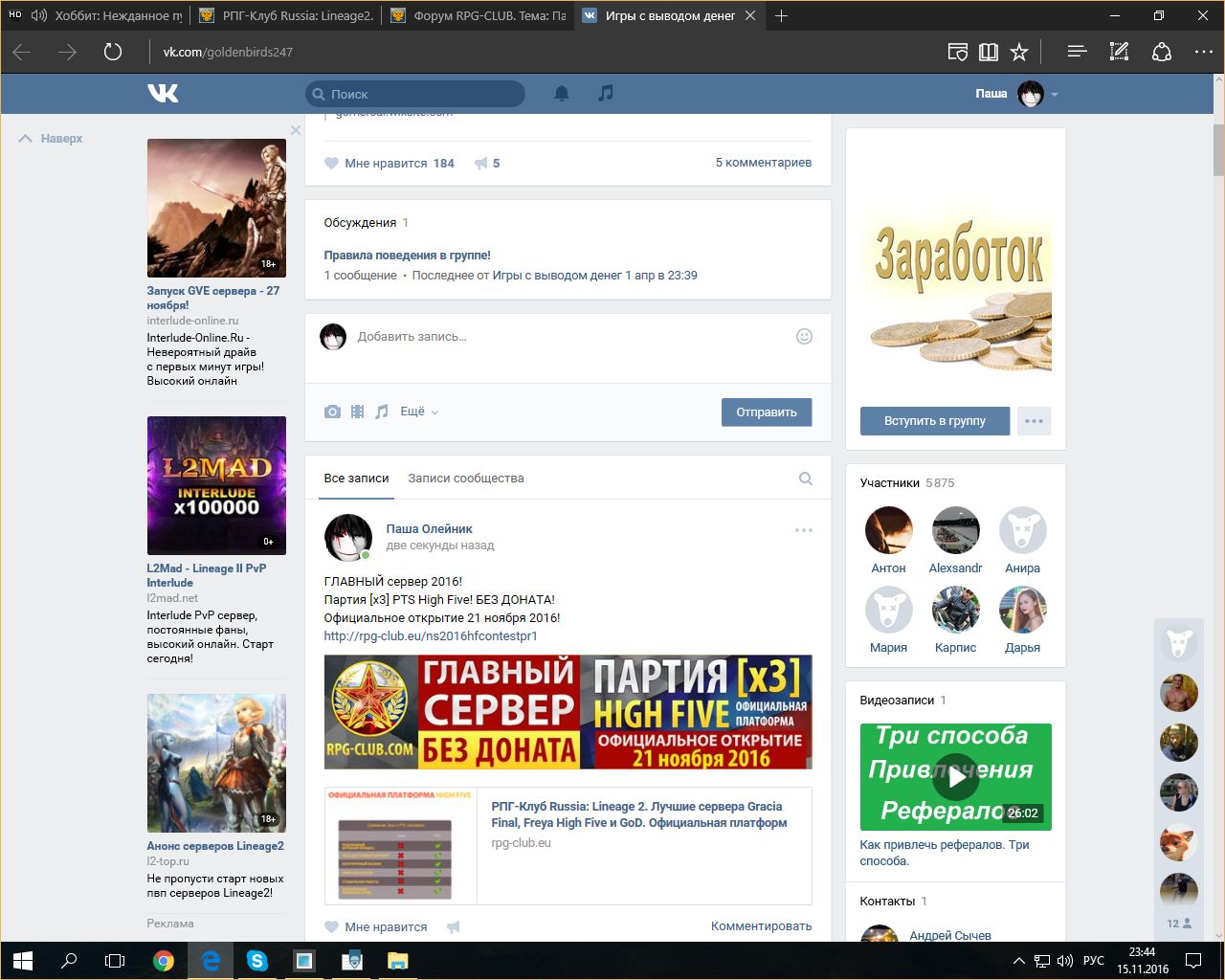Open Паша Олейник author name
Viewport: 1225px width, 980px height.
pyautogui.click(x=429, y=529)
